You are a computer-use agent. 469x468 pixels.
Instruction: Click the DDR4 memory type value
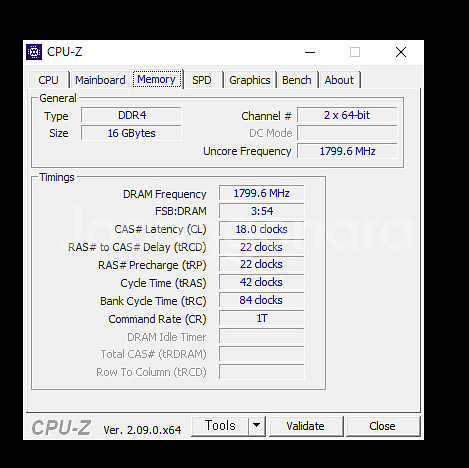tap(132, 115)
